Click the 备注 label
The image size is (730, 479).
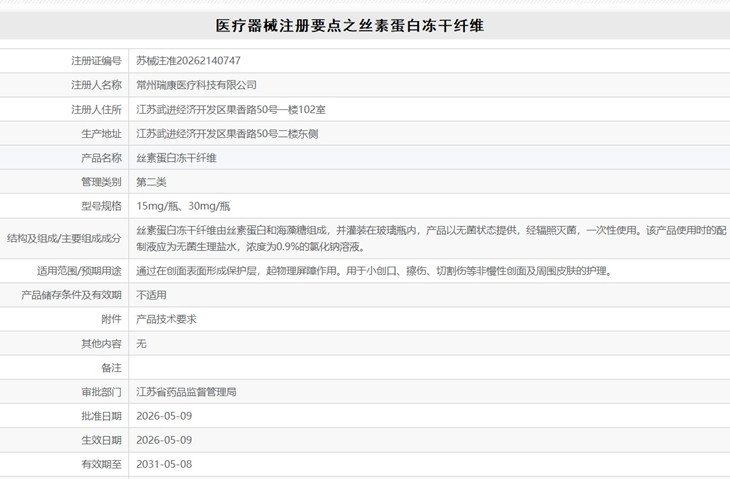112,368
